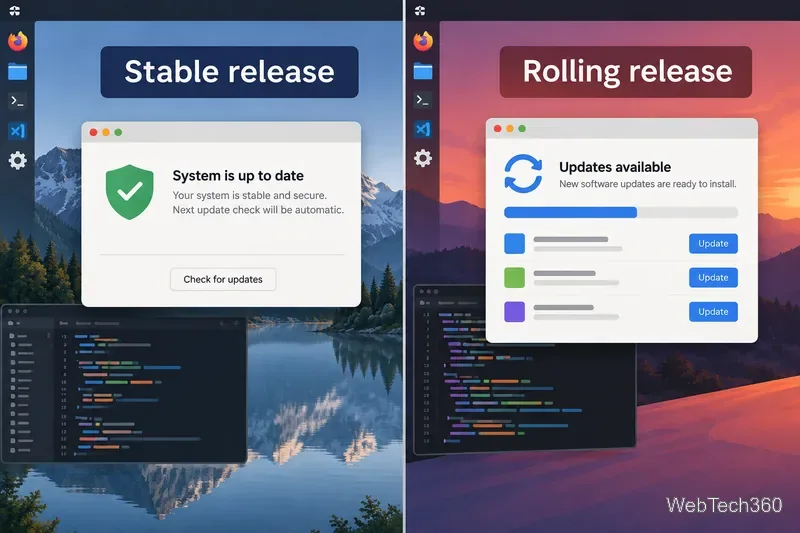800x533 pixels.
Task: Open the system menu logo on Rolling release desktop
Action: click(x=420, y=10)
